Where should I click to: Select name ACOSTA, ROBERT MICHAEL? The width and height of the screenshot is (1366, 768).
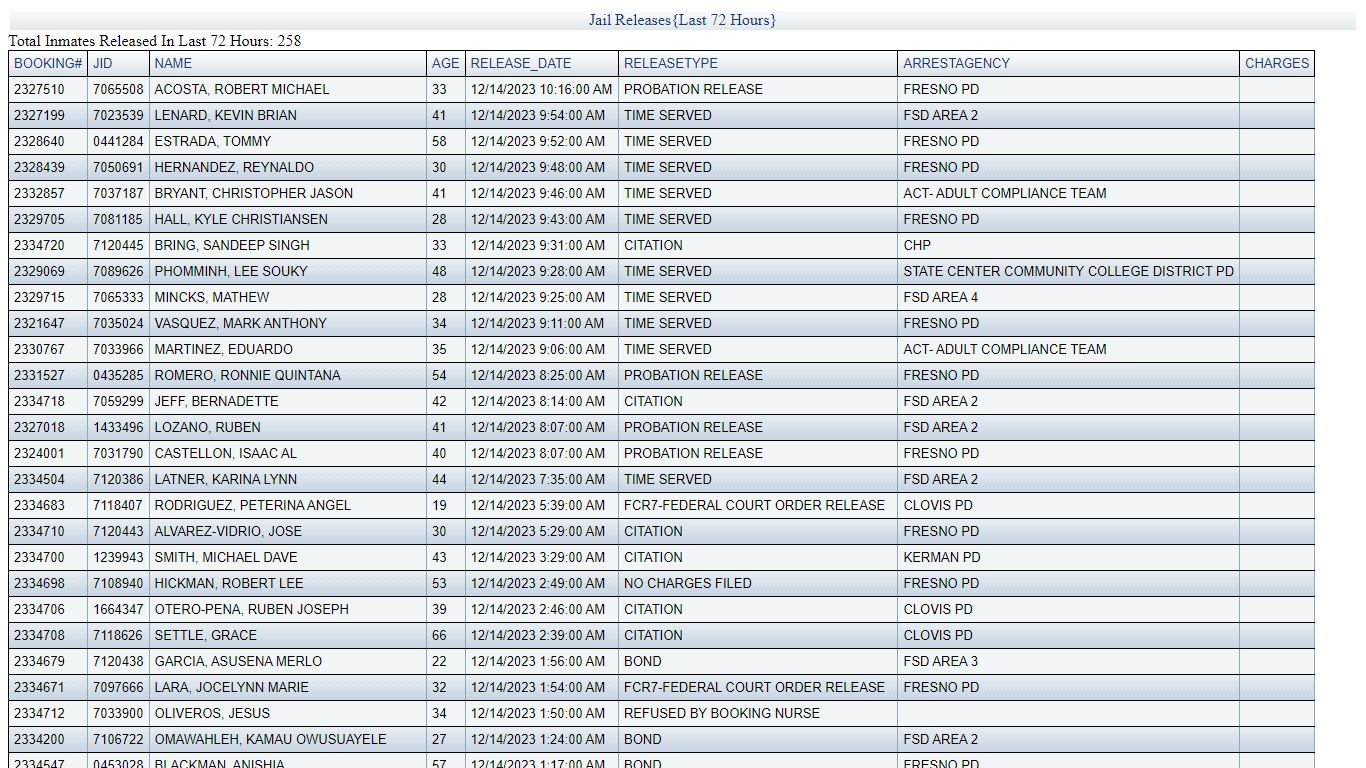click(x=242, y=89)
